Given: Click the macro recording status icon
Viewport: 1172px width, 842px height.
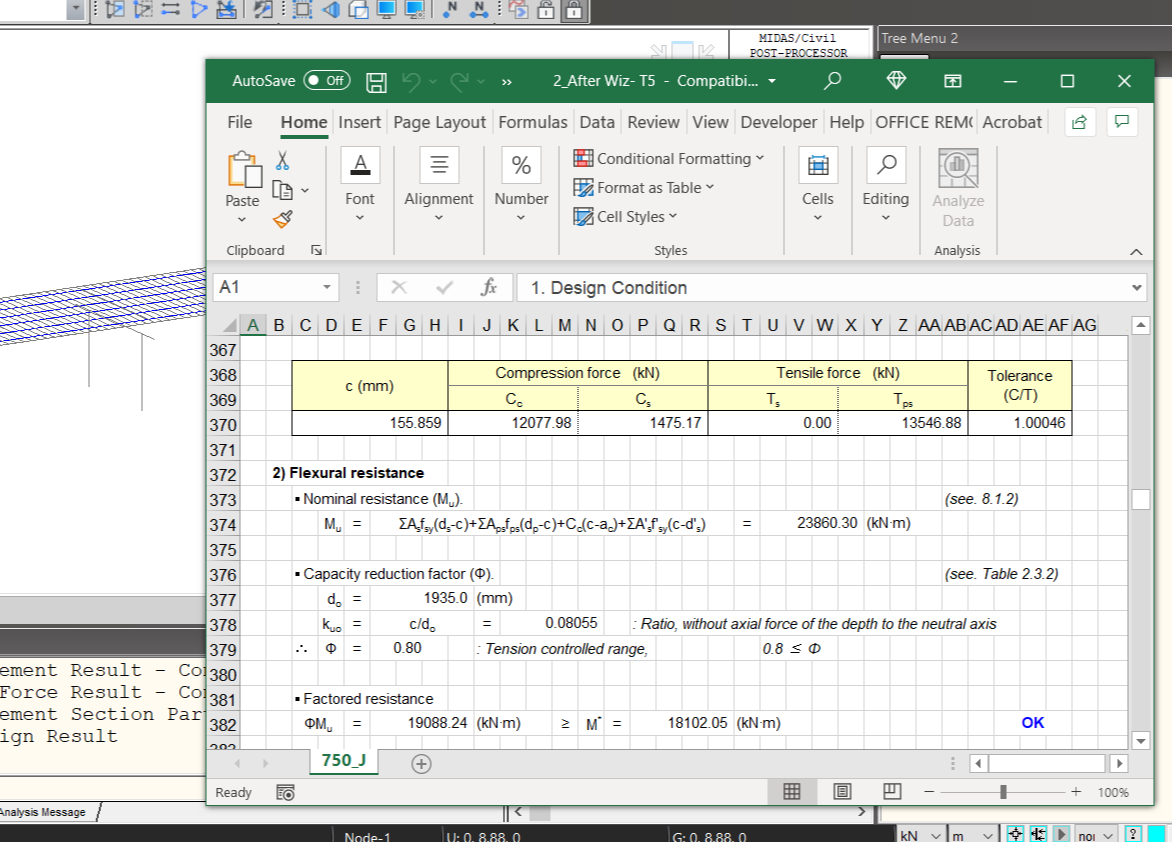Looking at the screenshot, I should [x=286, y=792].
